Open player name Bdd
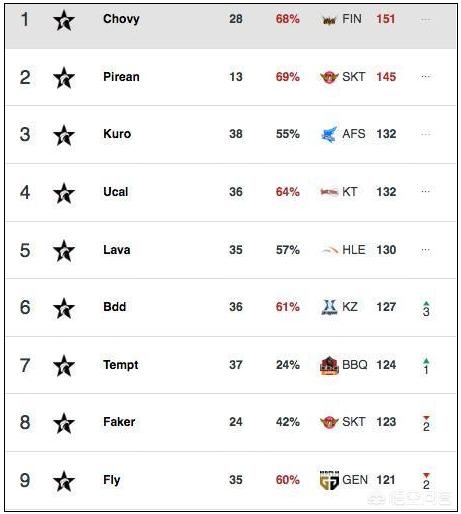The image size is (461, 514). pyautogui.click(x=115, y=307)
